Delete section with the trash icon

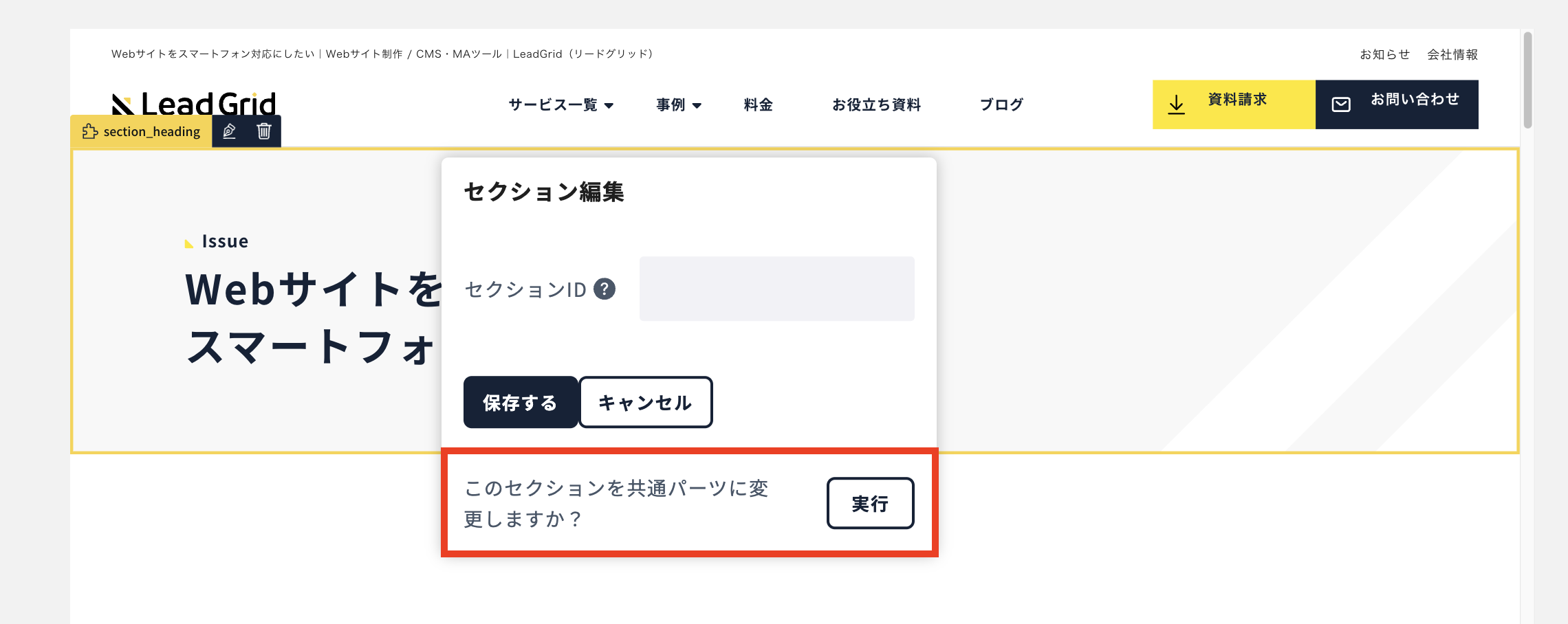click(264, 131)
